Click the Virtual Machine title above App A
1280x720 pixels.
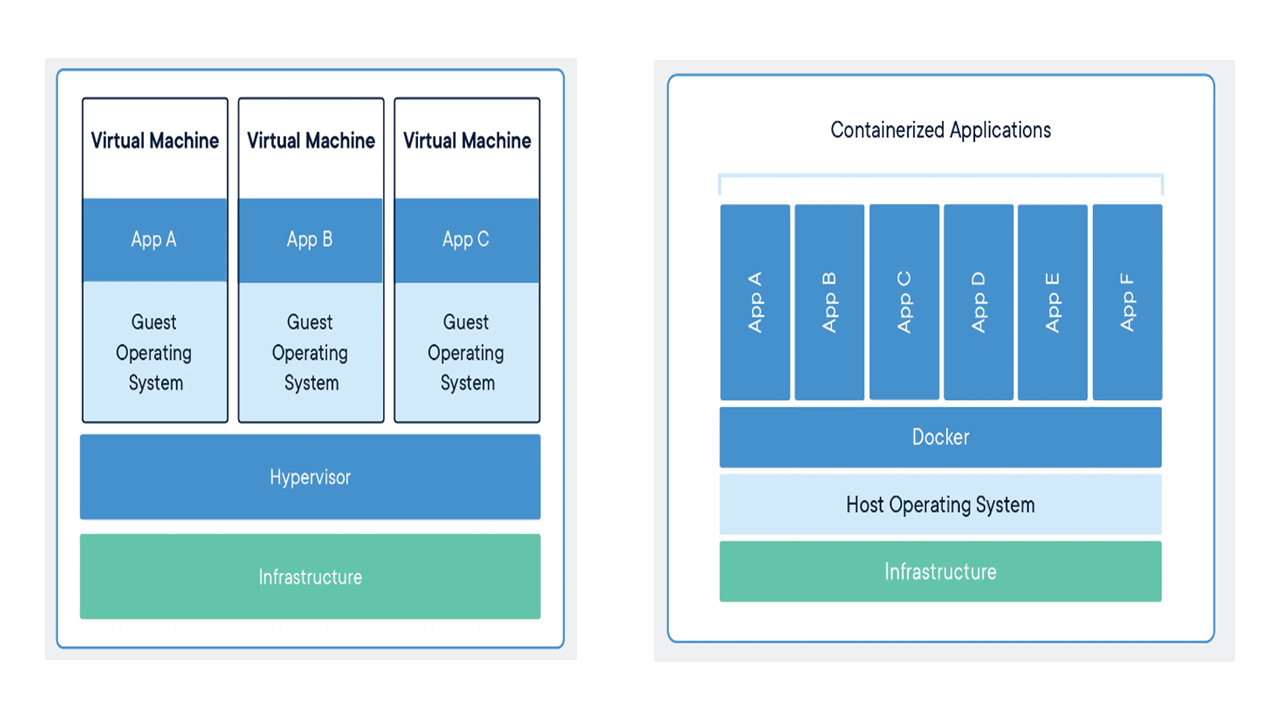point(155,141)
